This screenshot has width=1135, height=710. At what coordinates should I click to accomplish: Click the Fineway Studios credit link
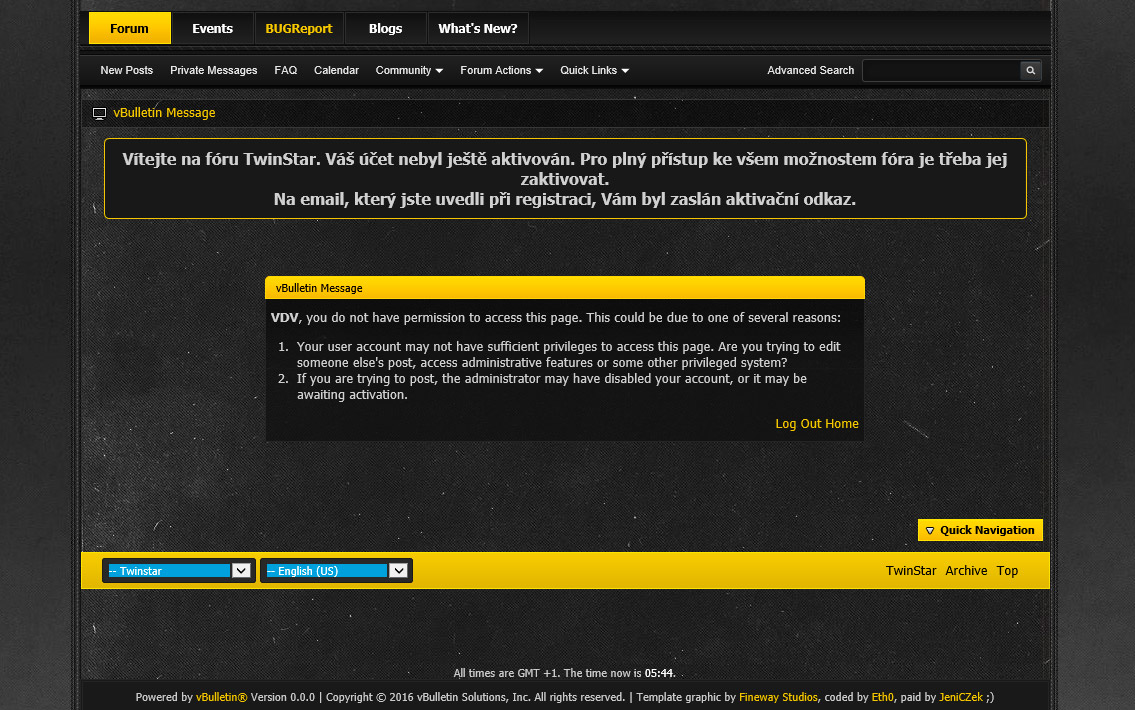pyautogui.click(x=778, y=697)
